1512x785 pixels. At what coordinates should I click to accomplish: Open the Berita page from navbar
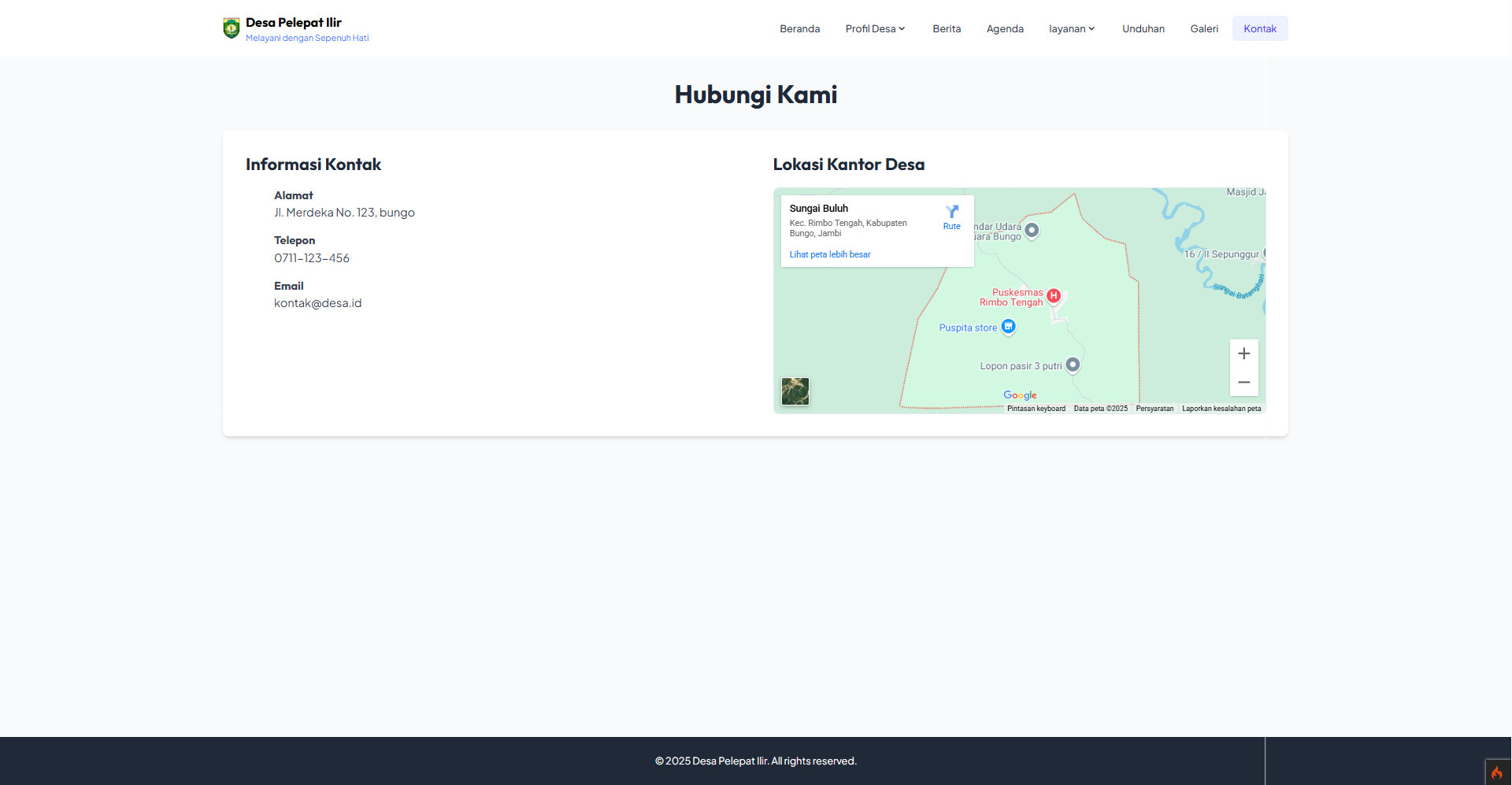coord(947,28)
